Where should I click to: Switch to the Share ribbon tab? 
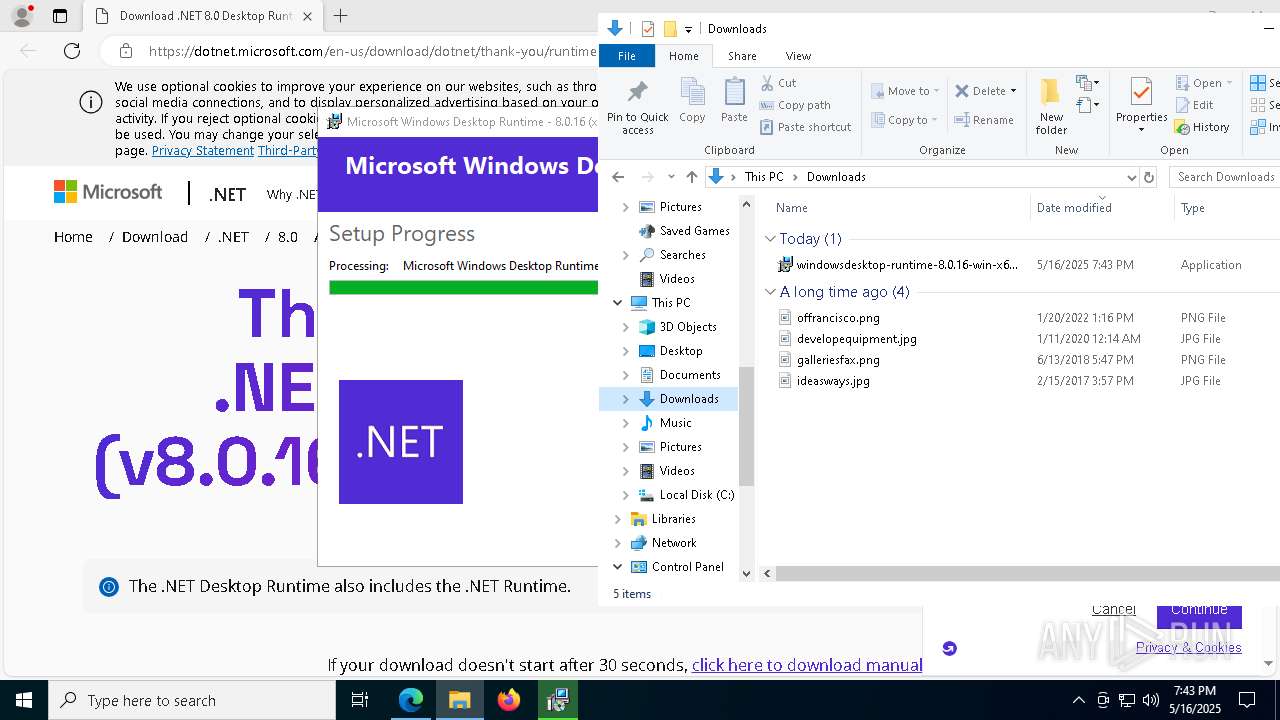742,56
